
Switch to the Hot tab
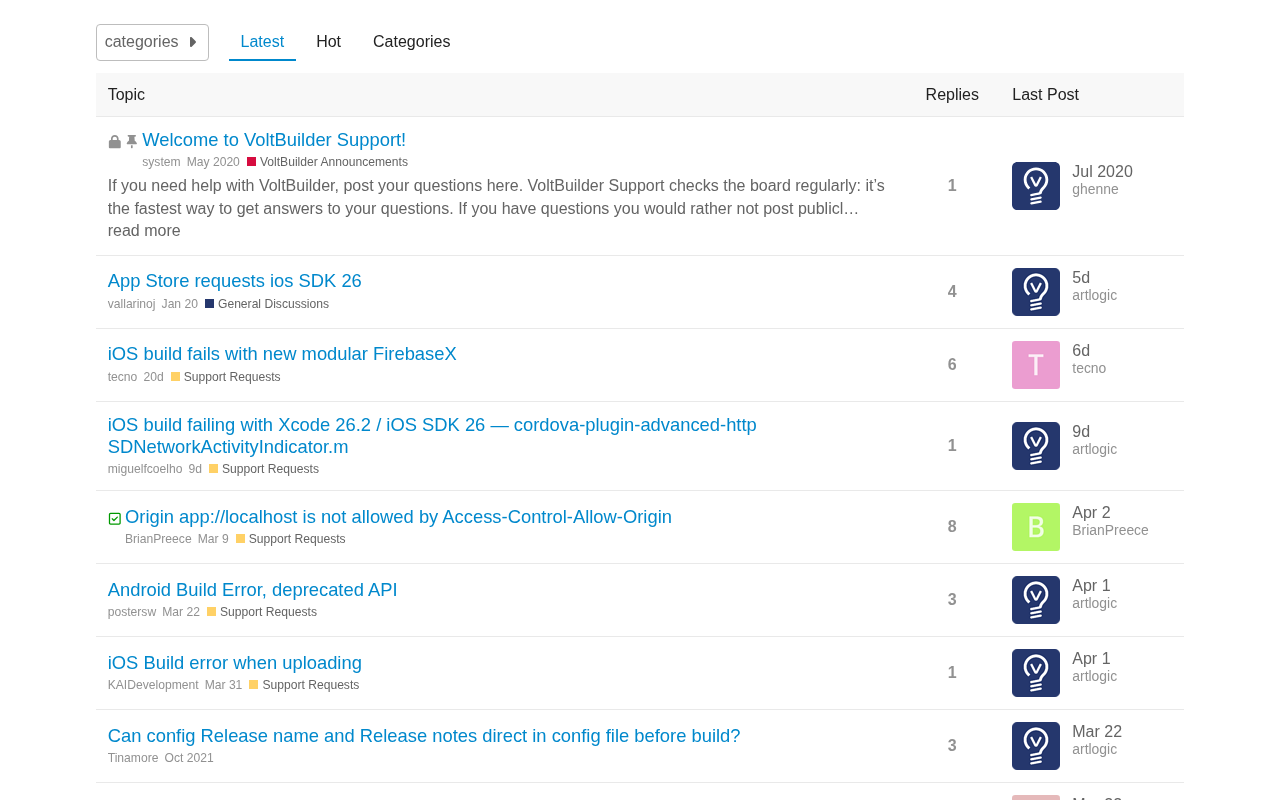point(328,42)
